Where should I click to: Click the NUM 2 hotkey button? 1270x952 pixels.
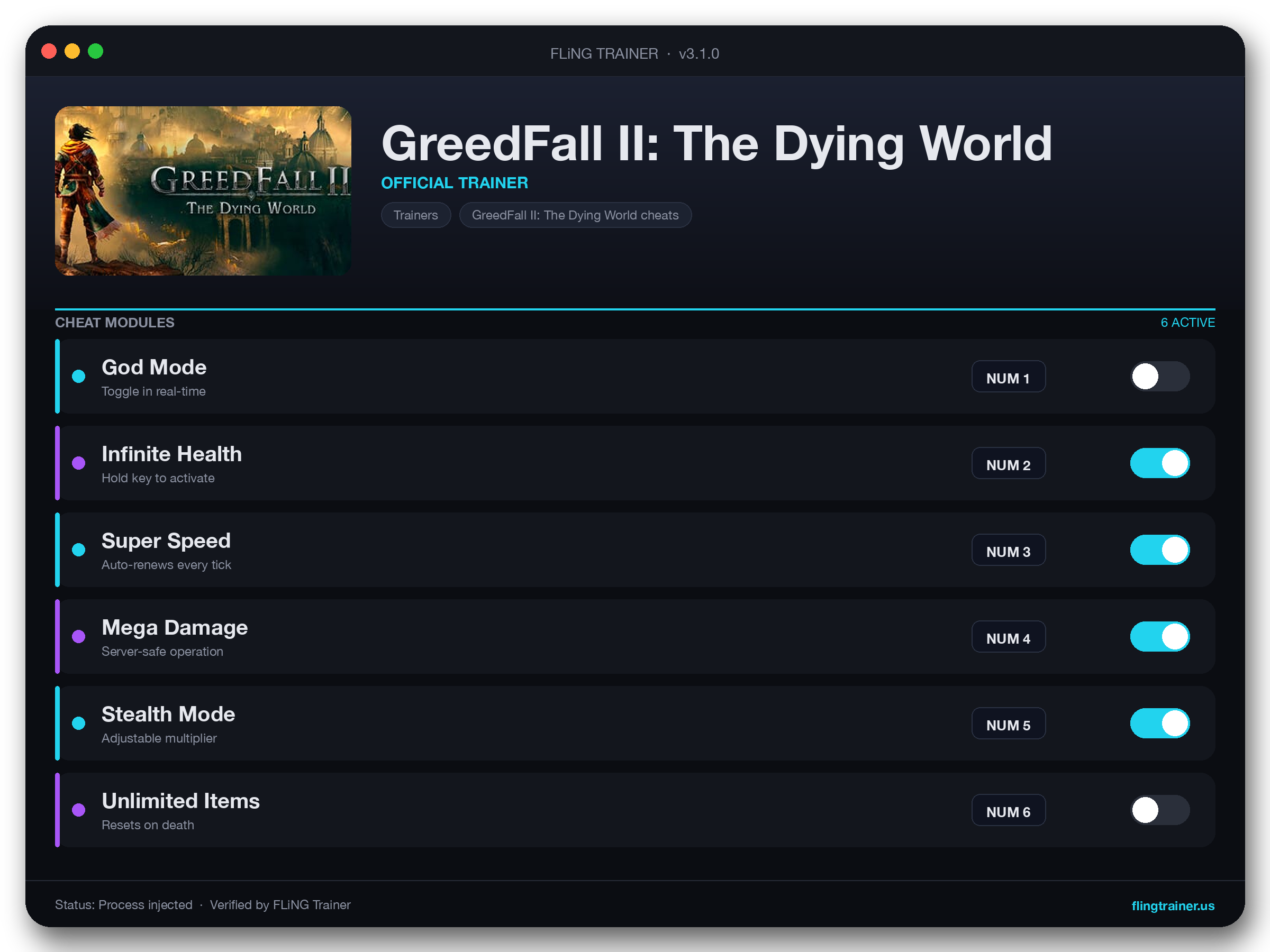tap(1008, 463)
